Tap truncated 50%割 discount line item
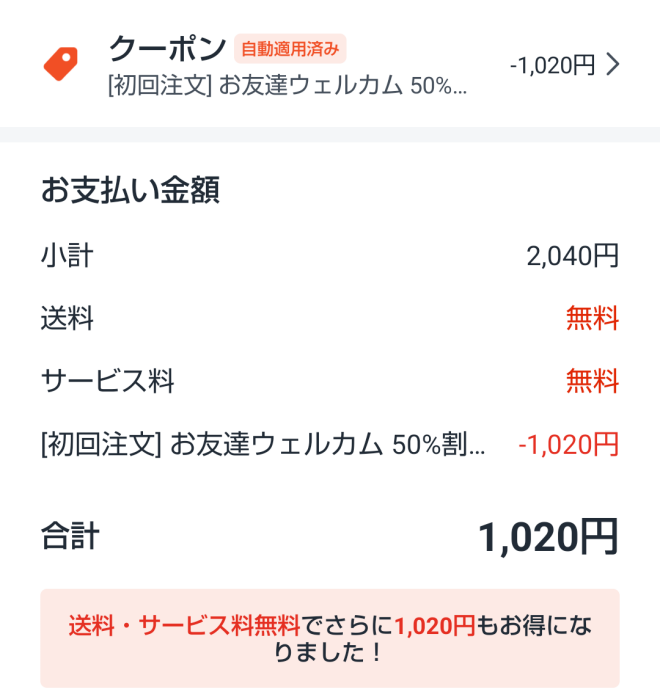Viewport: 660px width, 700px height. (x=263, y=445)
